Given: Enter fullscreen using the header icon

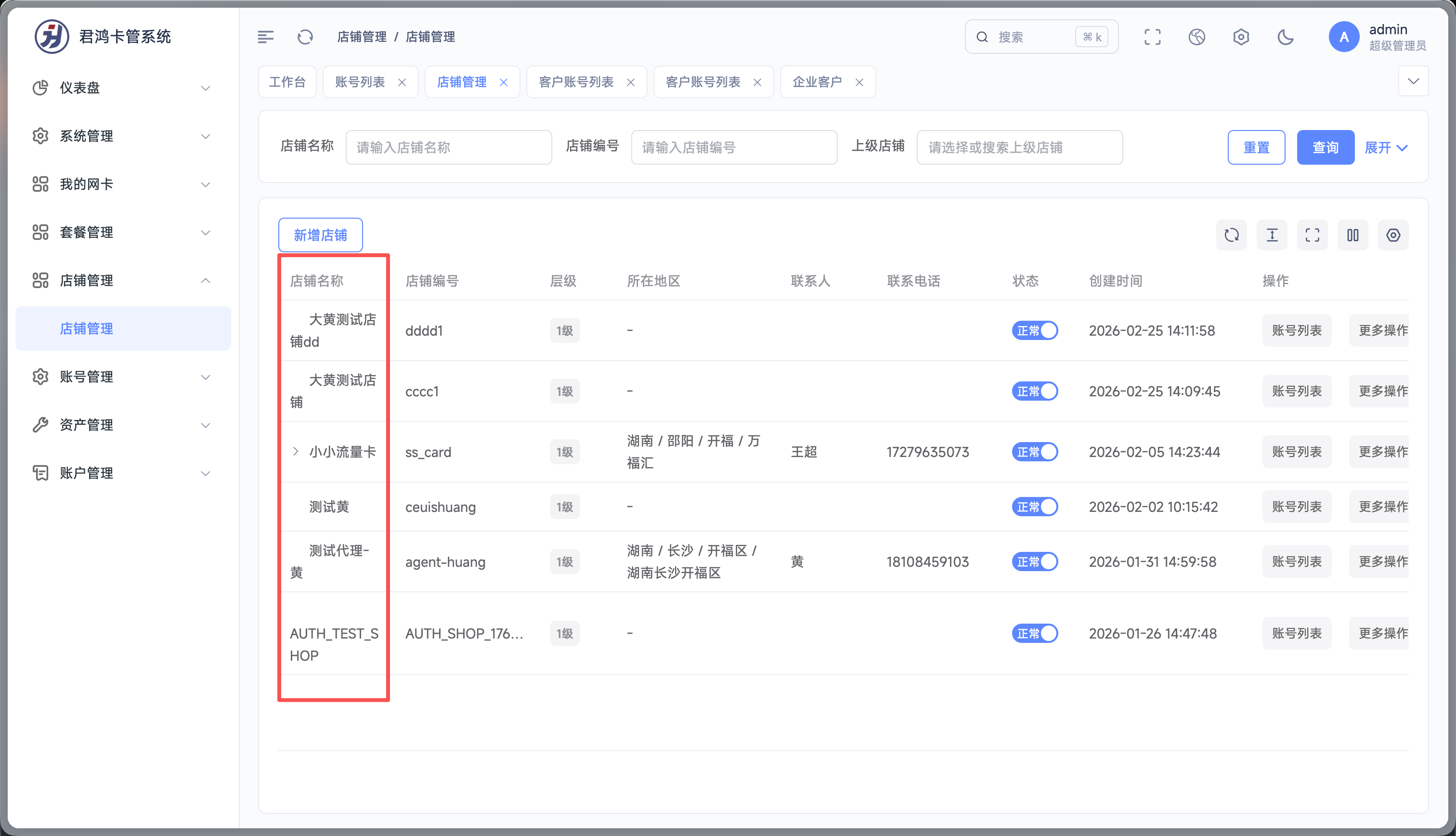Looking at the screenshot, I should [1152, 38].
